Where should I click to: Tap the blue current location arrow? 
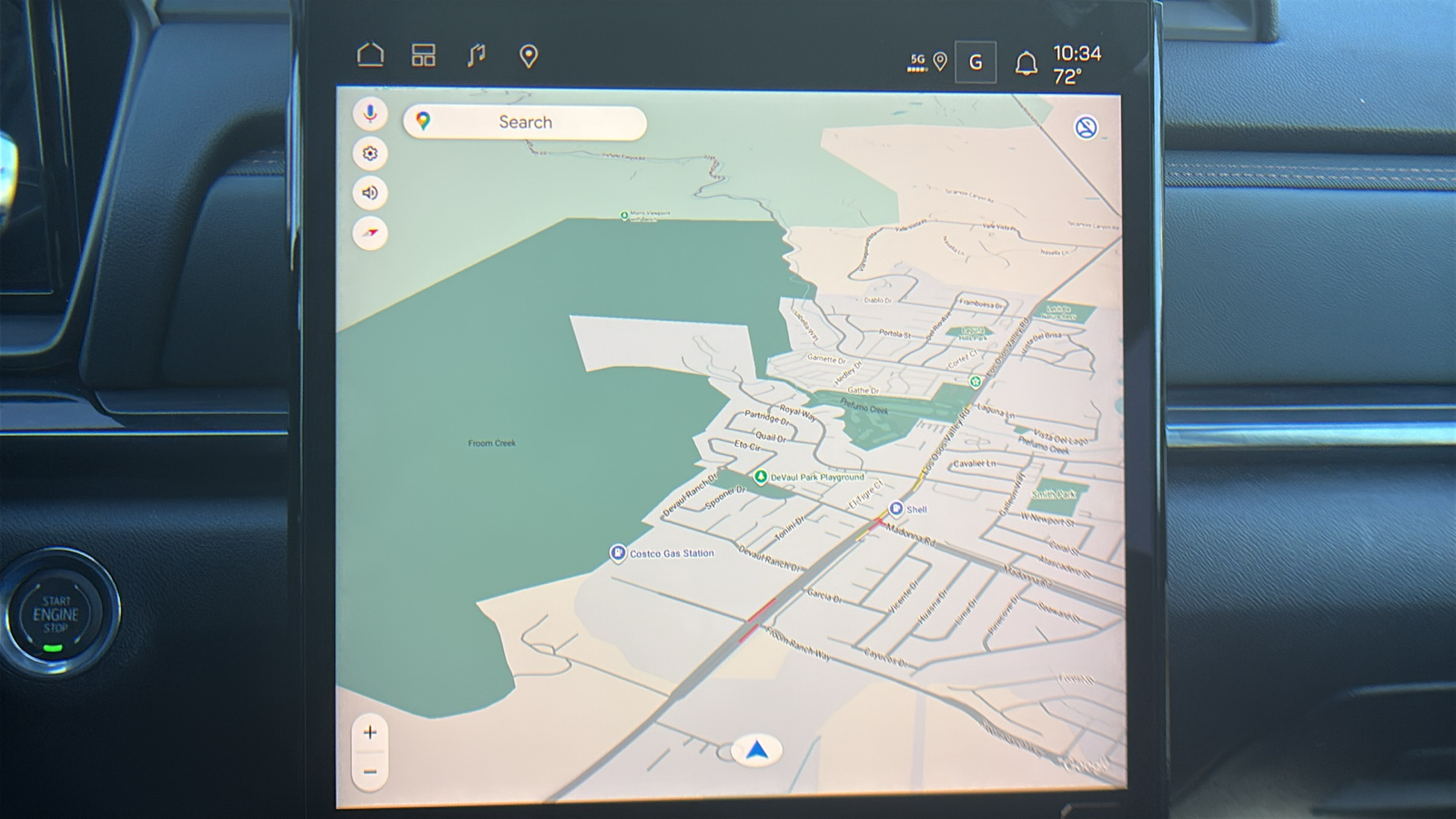pyautogui.click(x=756, y=751)
